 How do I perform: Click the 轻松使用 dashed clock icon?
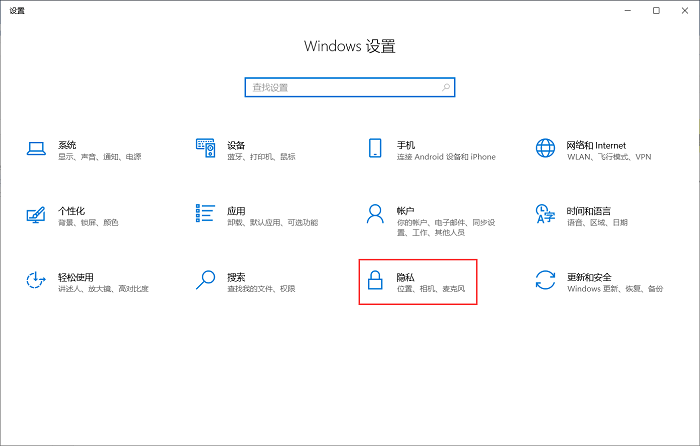[36, 281]
